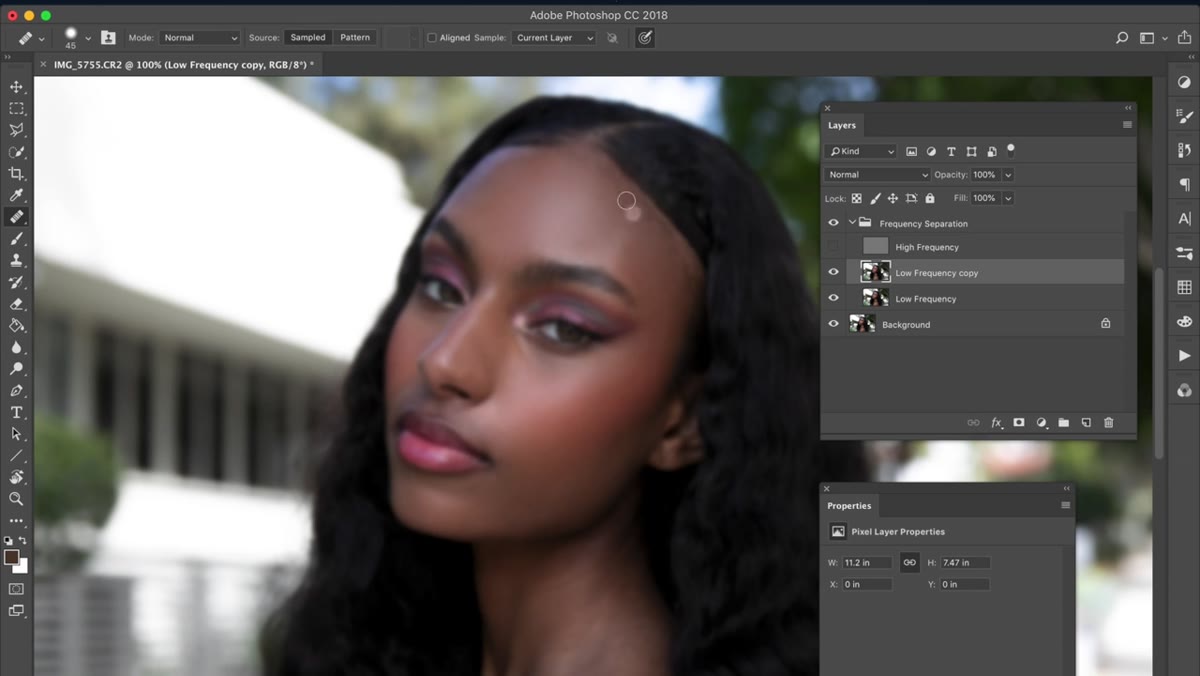1200x676 pixels.
Task: Filter for shape layers
Action: [x=971, y=152]
